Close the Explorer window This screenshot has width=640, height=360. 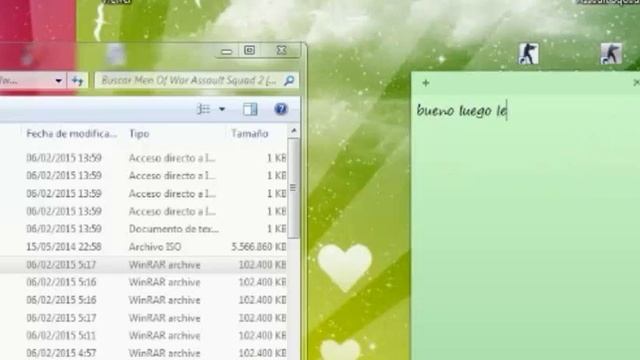coord(282,51)
